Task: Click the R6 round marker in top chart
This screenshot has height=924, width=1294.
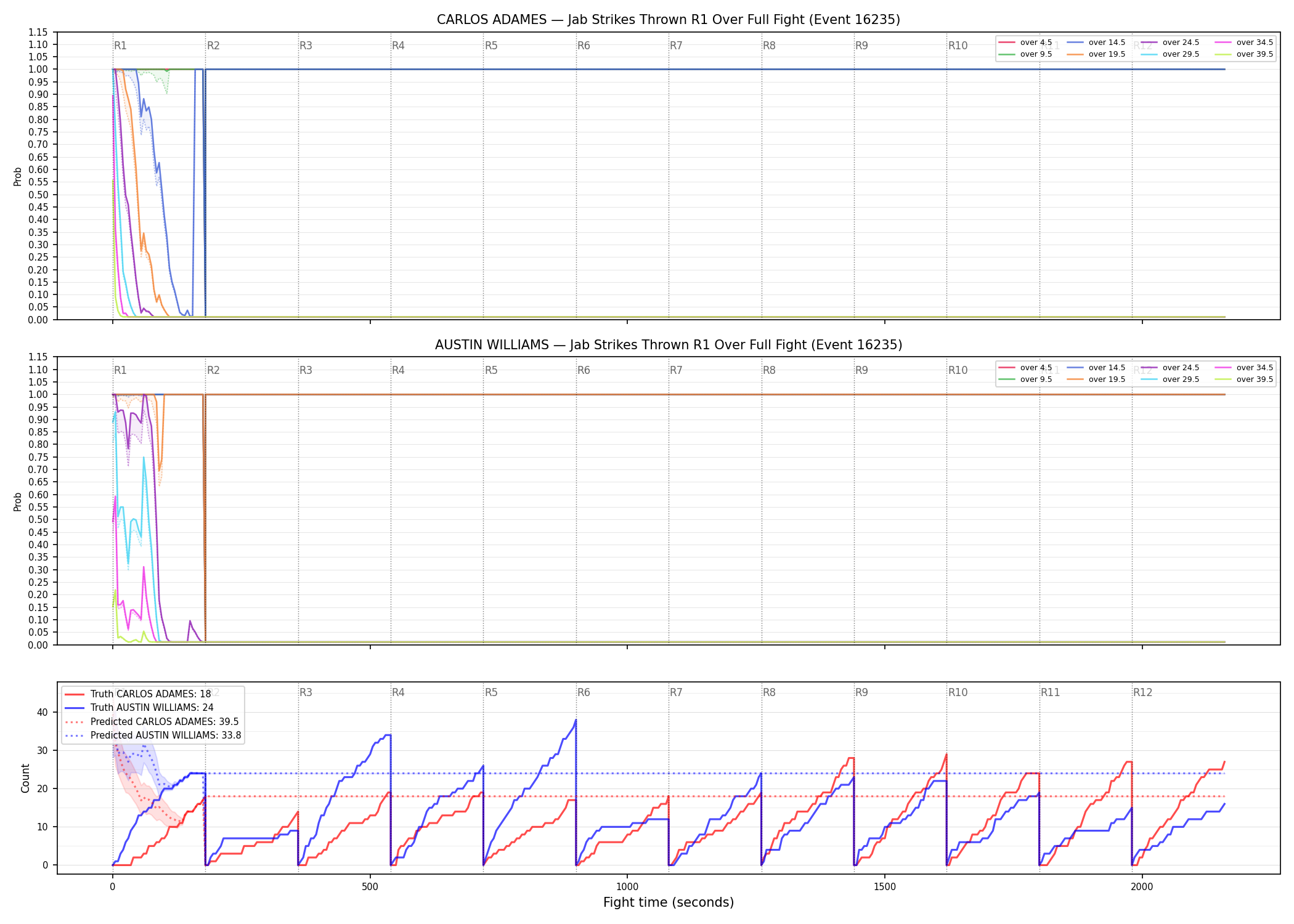Action: click(584, 46)
